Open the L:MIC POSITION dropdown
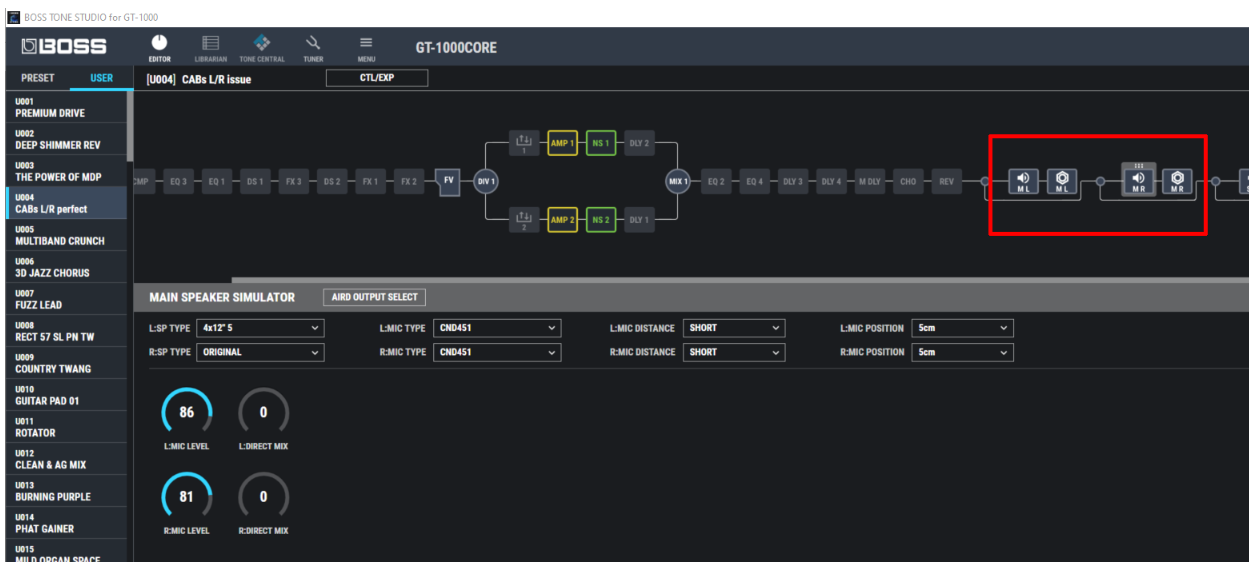Image resolution: width=1250 pixels, height=562 pixels. tap(963, 328)
